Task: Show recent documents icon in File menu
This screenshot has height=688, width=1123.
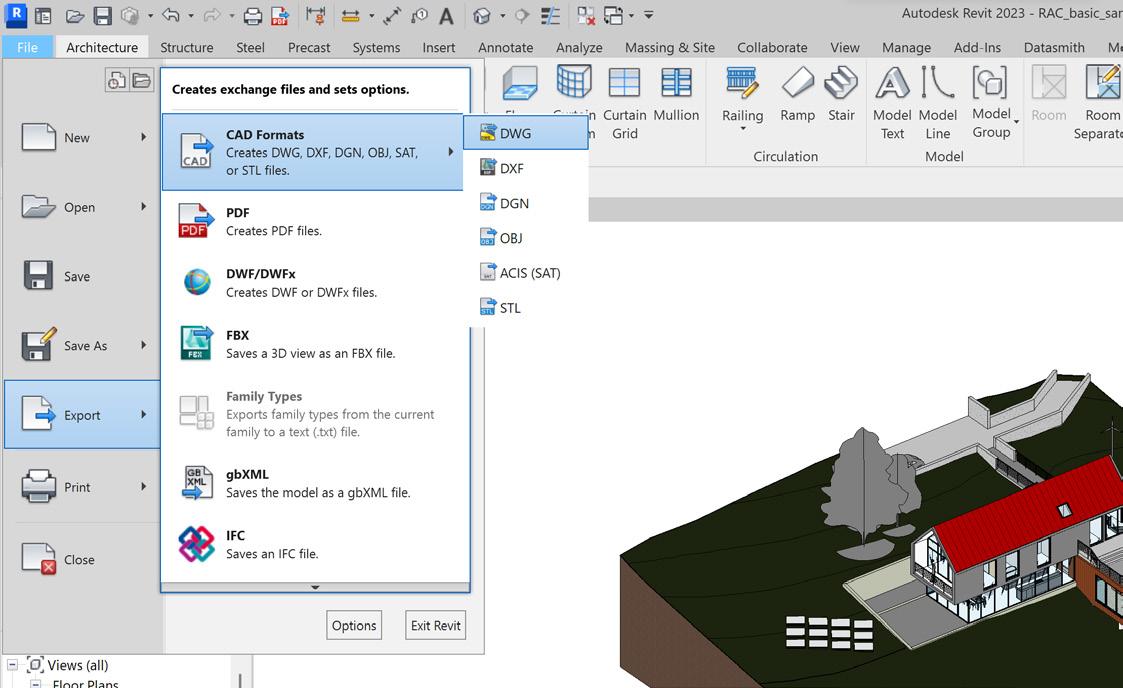Action: coord(116,80)
